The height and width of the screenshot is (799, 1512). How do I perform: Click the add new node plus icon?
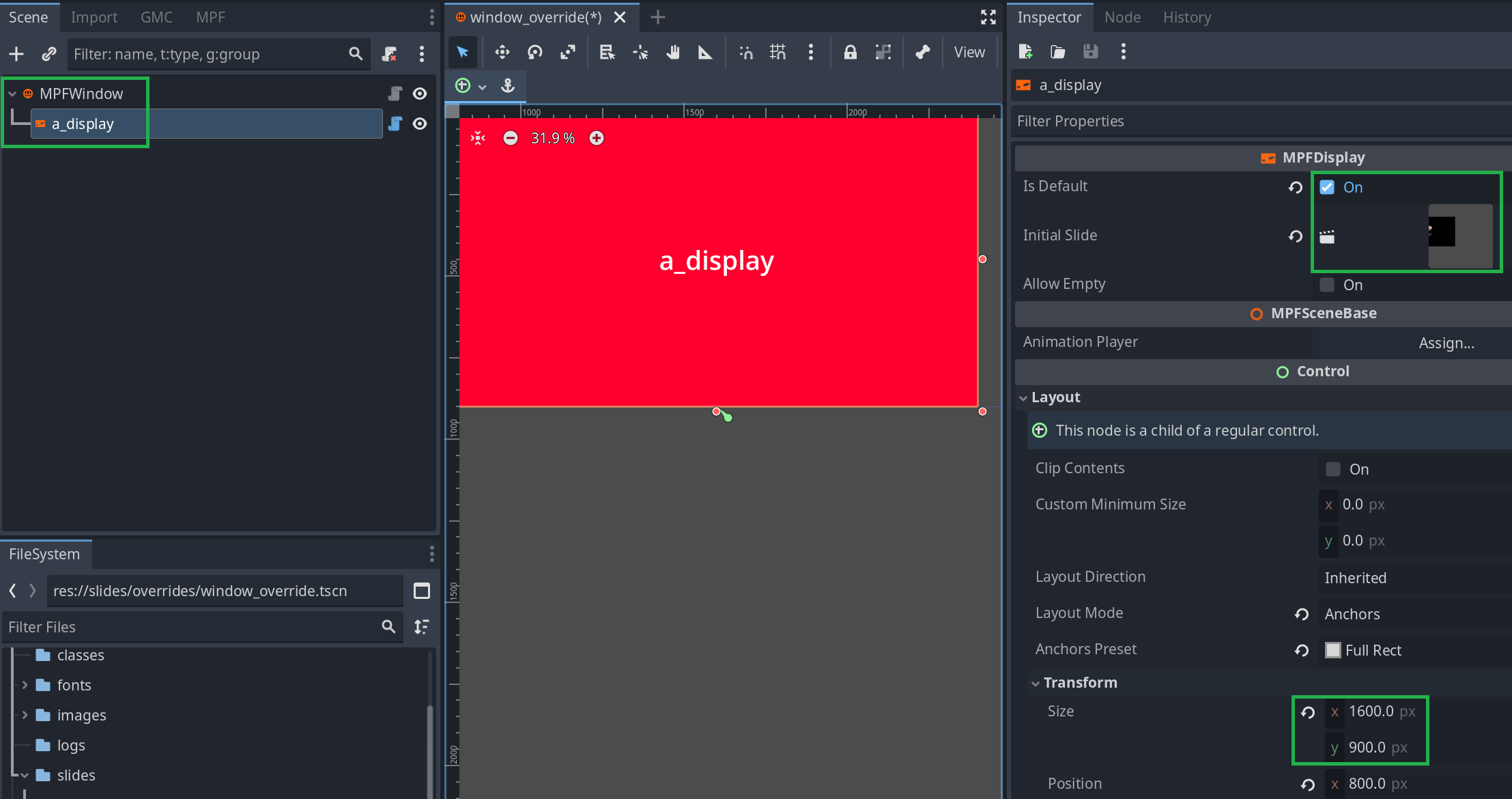[x=16, y=54]
